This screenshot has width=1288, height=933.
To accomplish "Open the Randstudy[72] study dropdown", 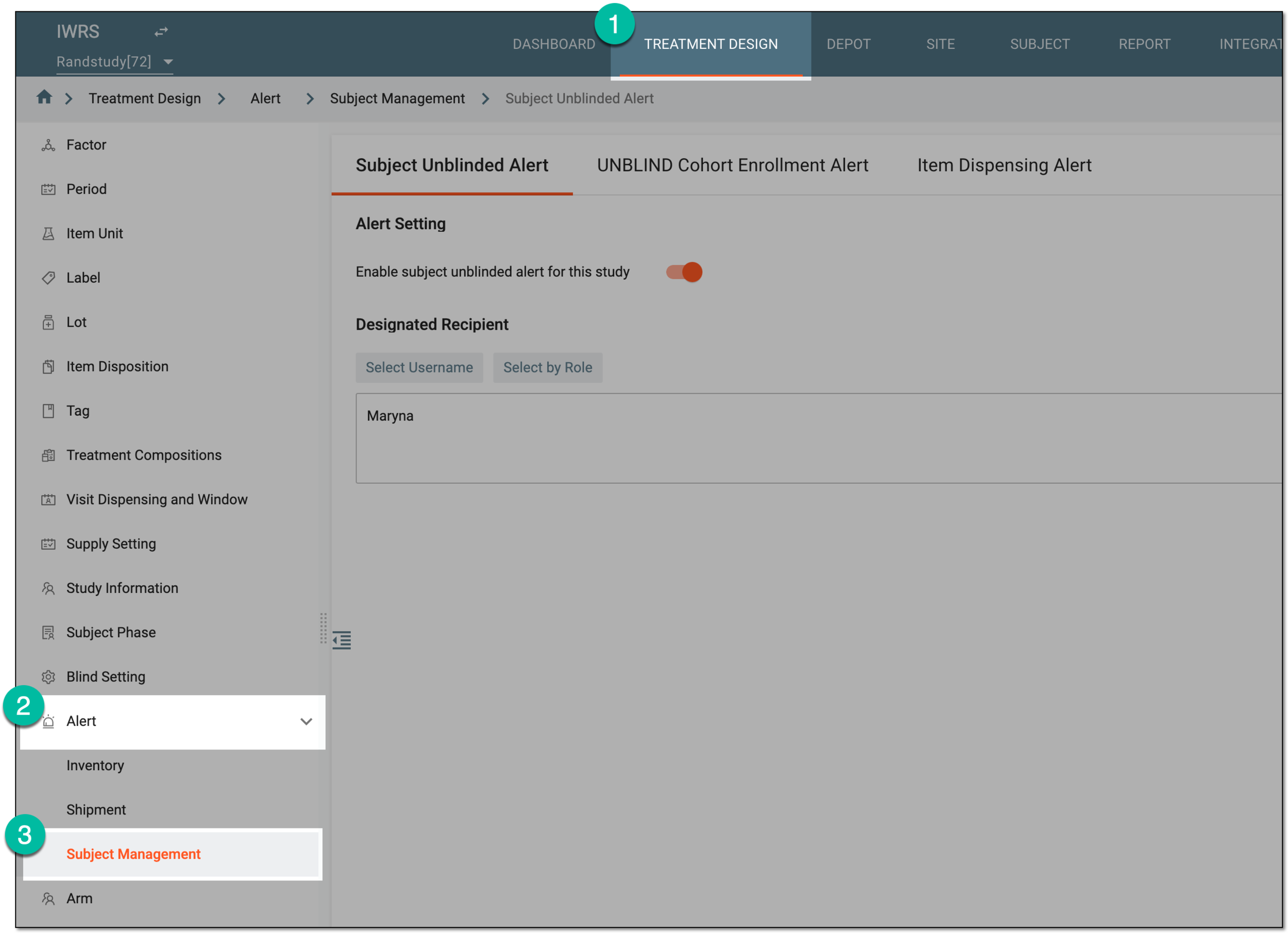I will [115, 61].
